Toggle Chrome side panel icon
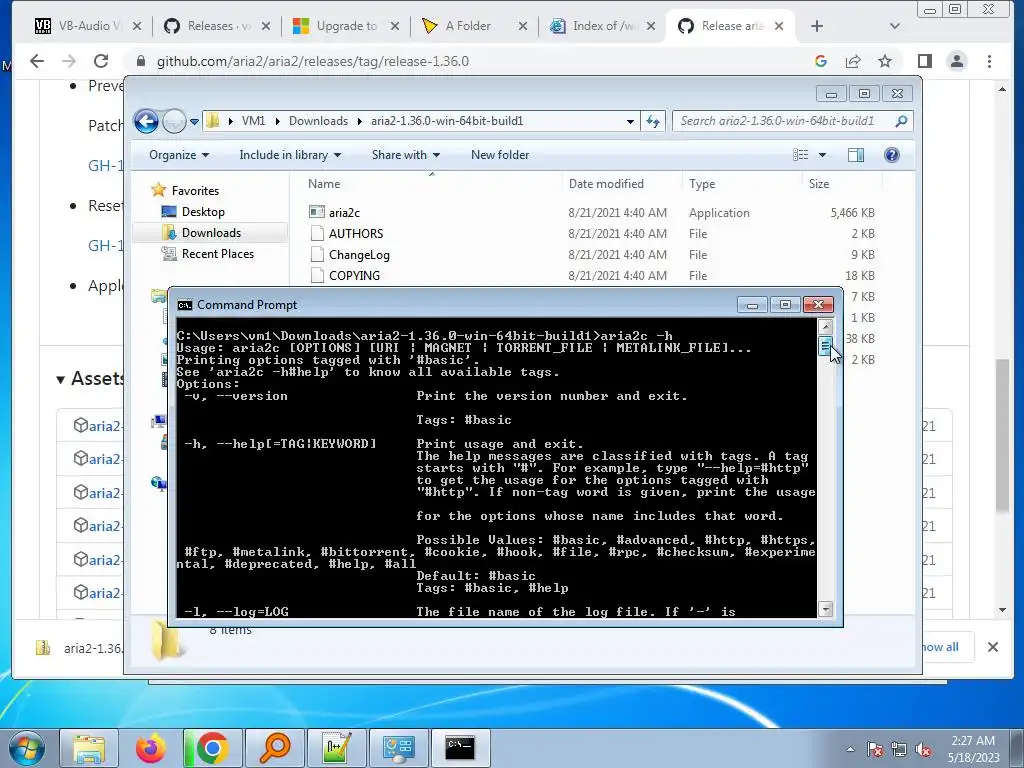Viewport: 1024px width, 768px height. [x=925, y=61]
